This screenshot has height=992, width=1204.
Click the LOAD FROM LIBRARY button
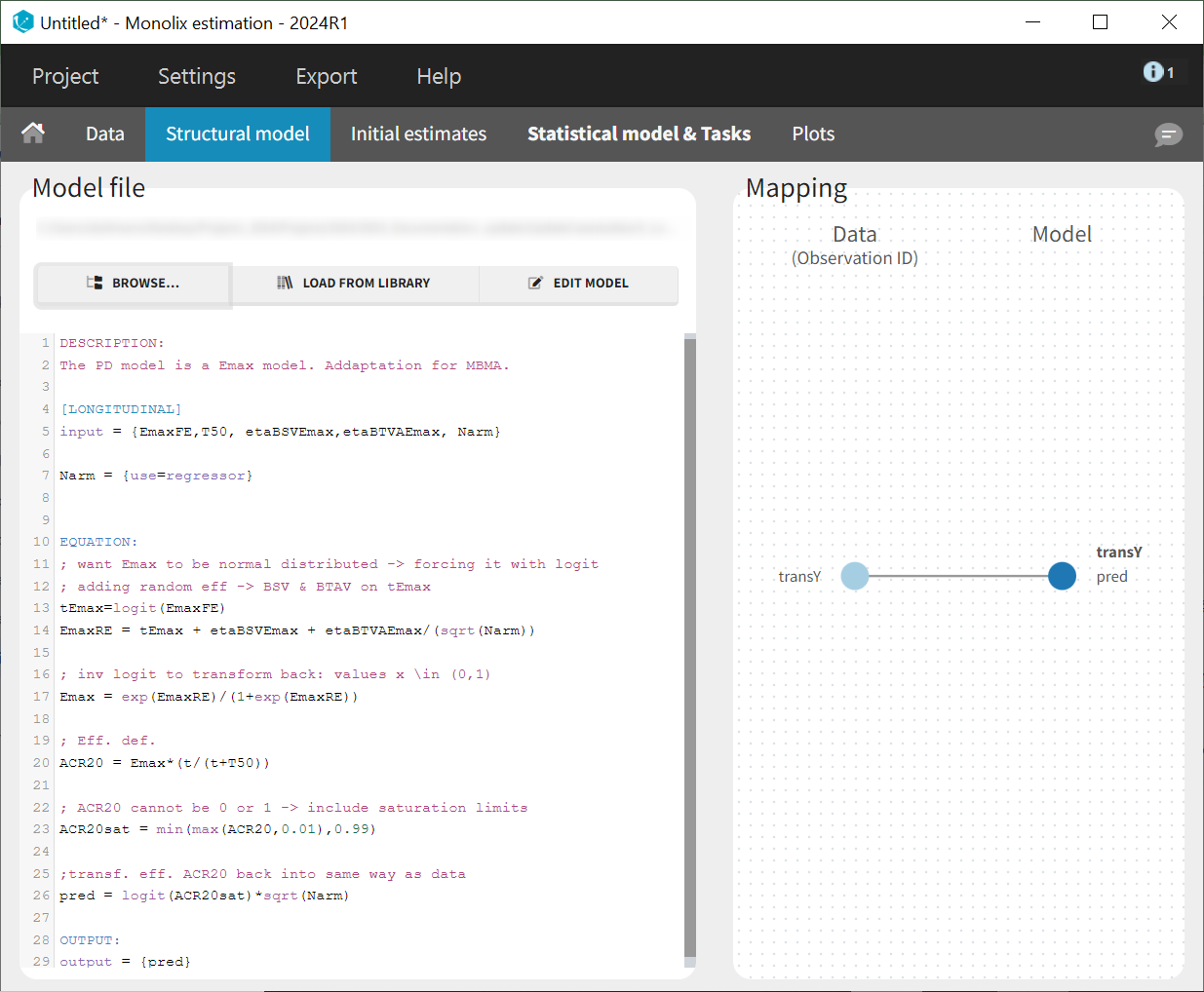click(x=355, y=284)
